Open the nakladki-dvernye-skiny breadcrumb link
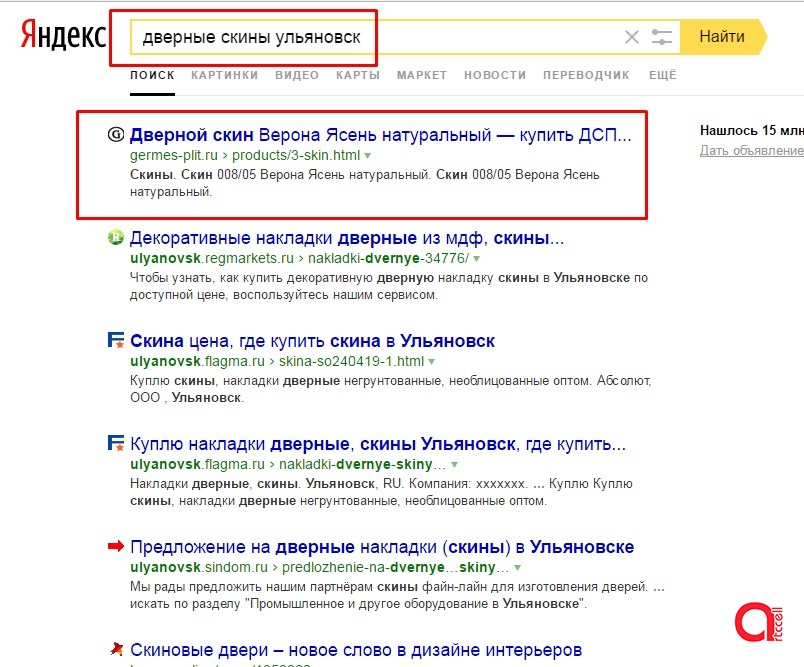This screenshot has width=804, height=667. coord(363,464)
